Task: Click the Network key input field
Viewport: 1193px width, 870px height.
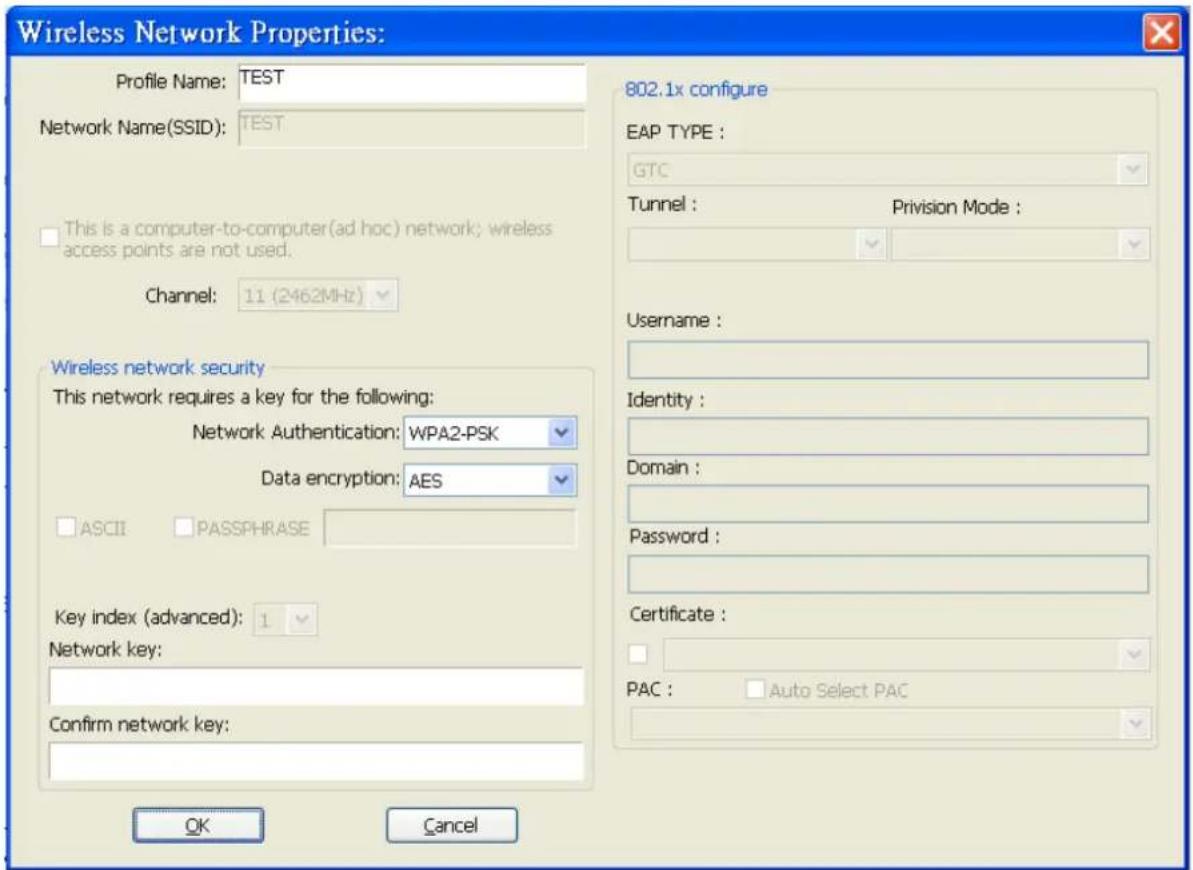Action: tap(317, 686)
